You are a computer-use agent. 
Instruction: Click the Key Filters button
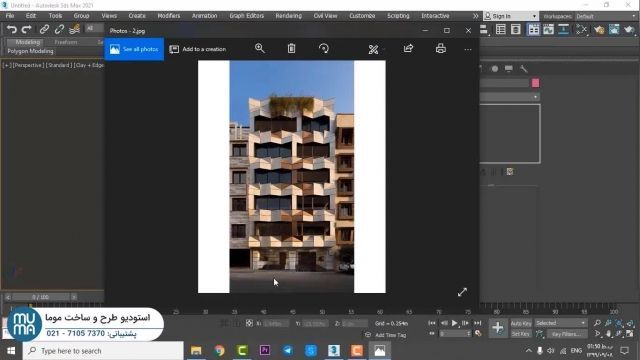(x=567, y=334)
